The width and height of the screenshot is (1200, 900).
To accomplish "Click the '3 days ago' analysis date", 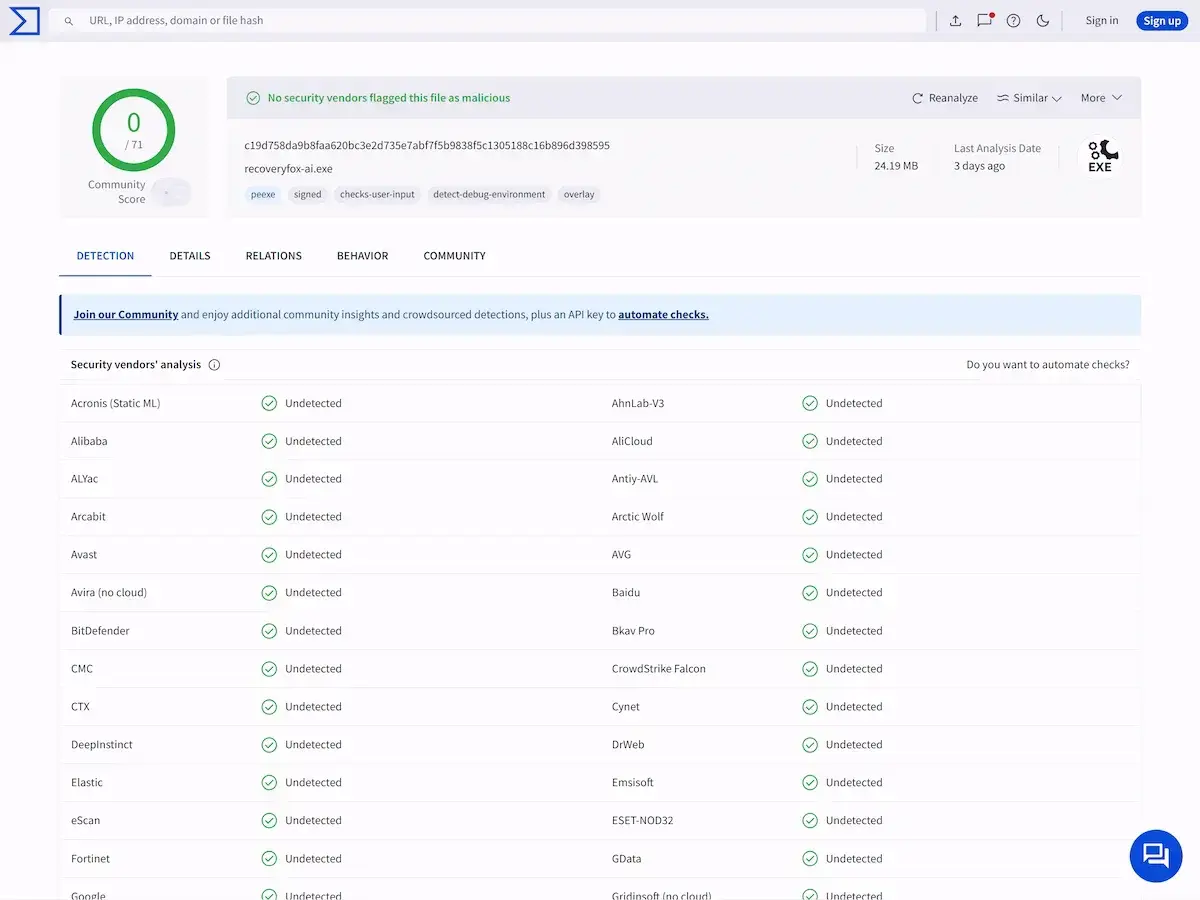I will click(979, 166).
